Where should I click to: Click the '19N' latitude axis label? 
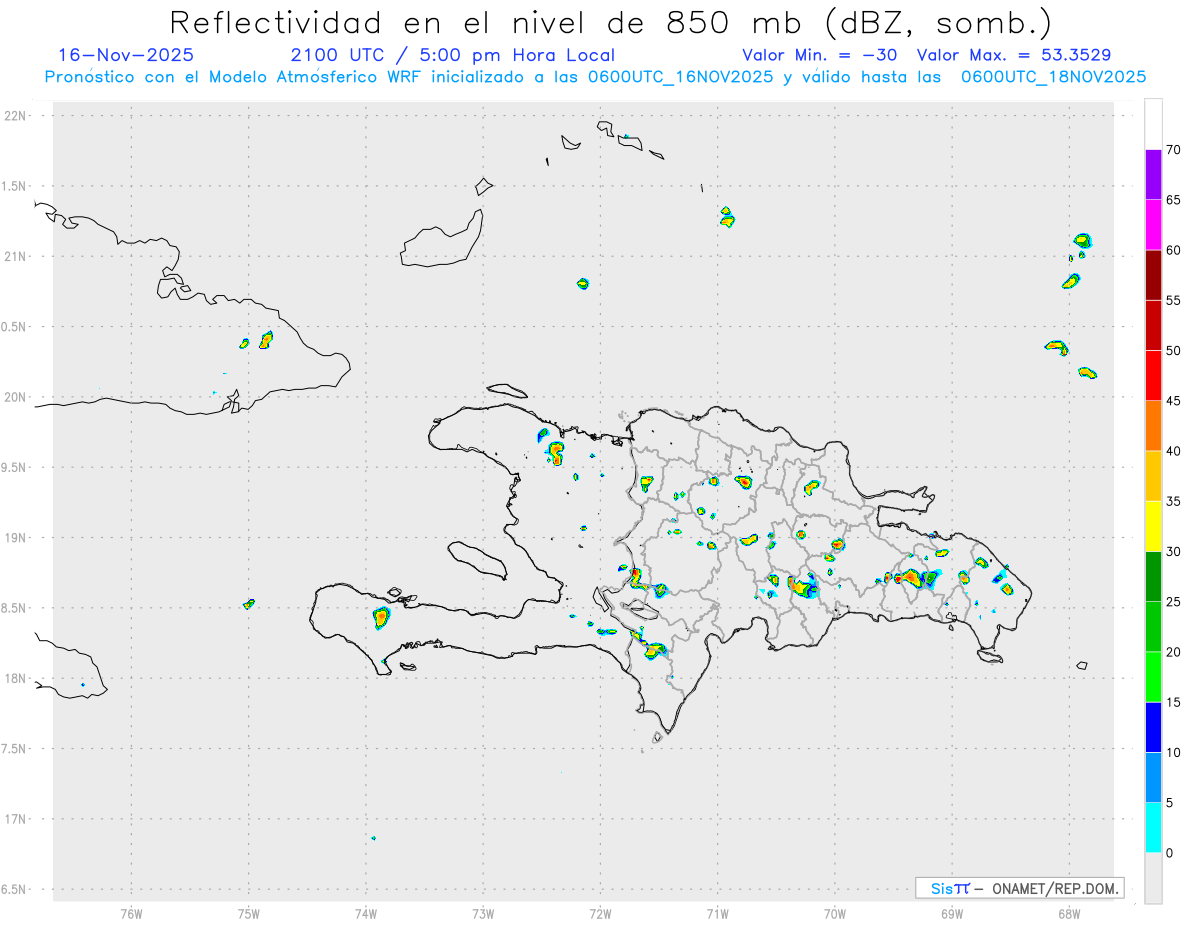click(16, 538)
